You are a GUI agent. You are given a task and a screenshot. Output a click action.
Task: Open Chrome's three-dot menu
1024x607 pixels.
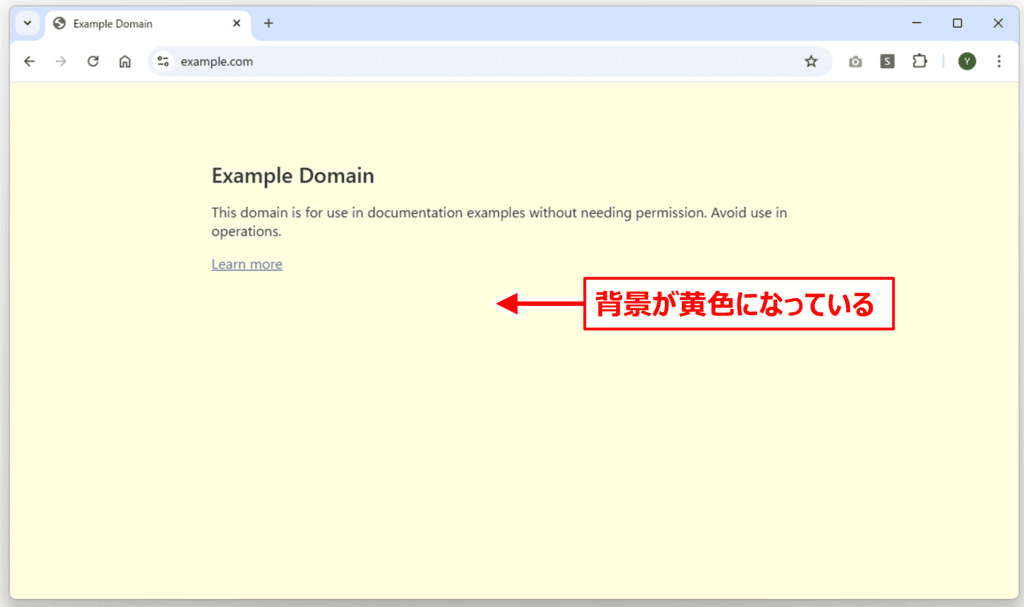(999, 61)
